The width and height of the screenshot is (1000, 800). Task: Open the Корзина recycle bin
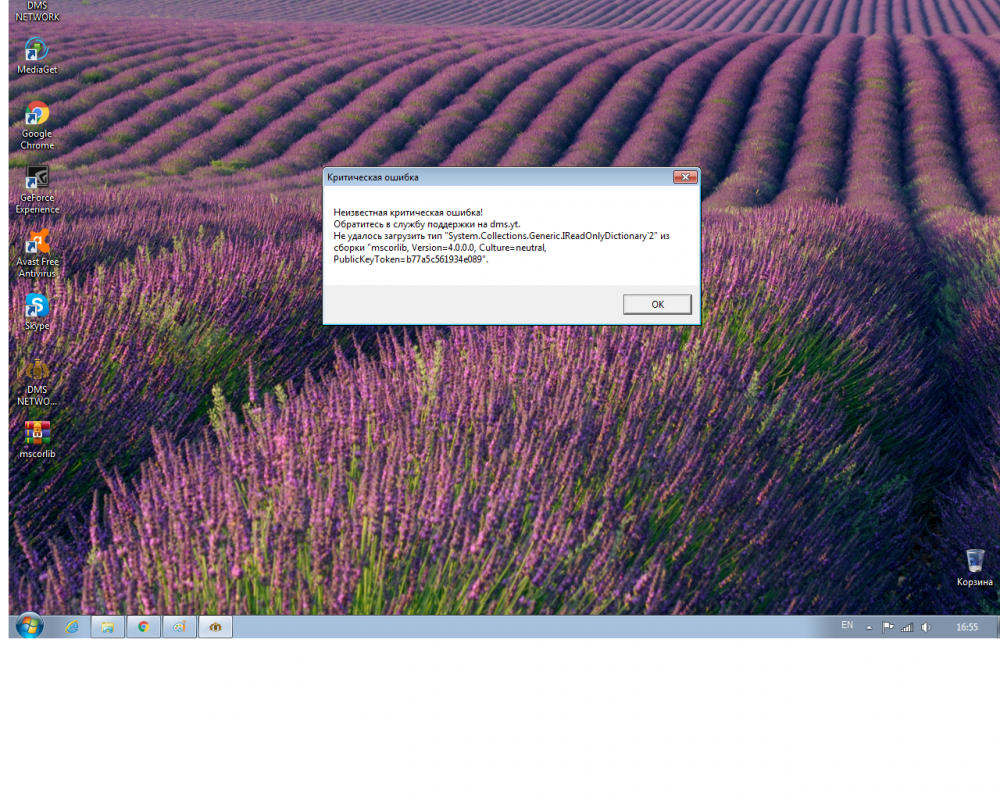(974, 562)
